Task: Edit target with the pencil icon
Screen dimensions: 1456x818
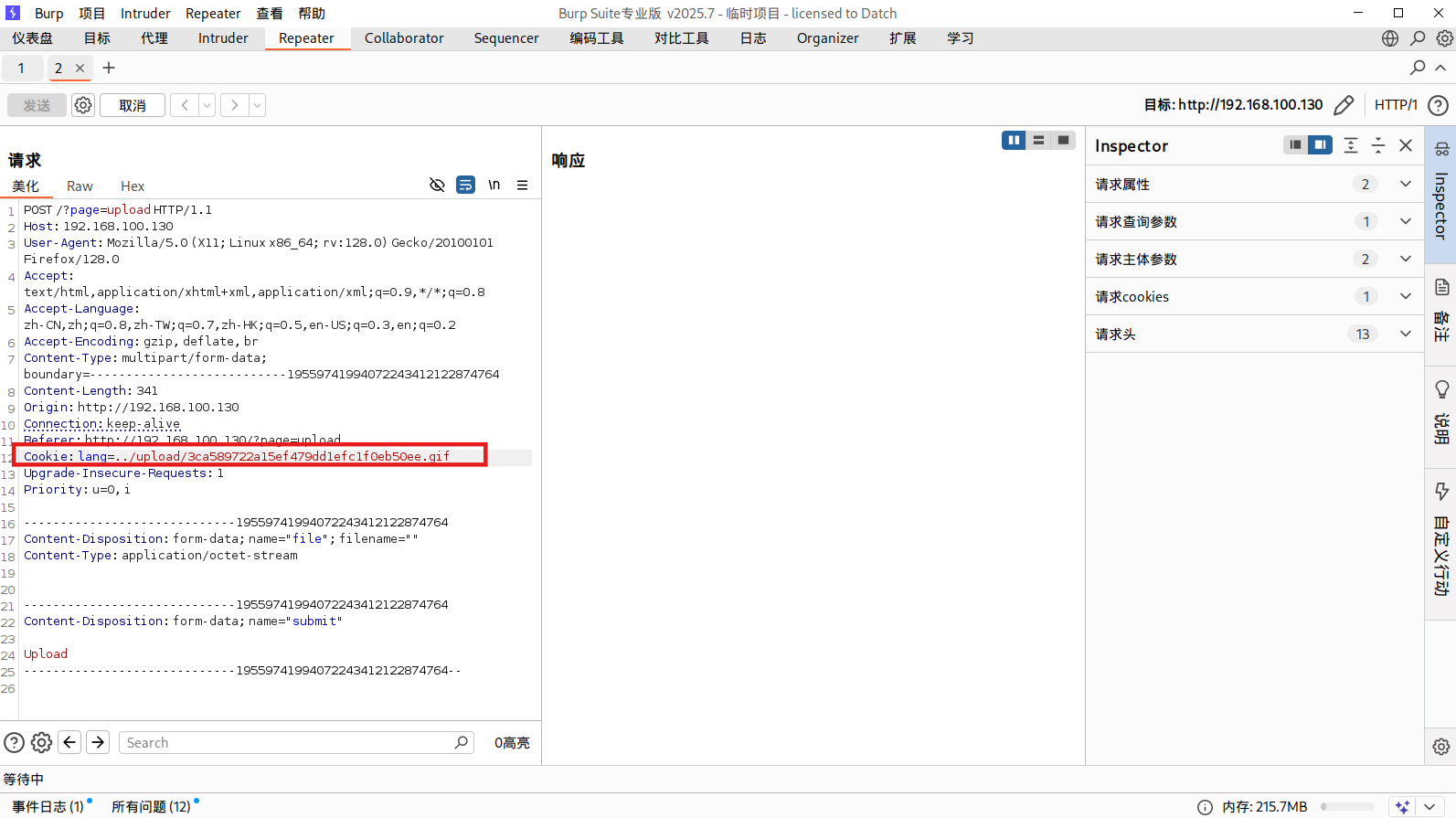Action: coord(1344,105)
